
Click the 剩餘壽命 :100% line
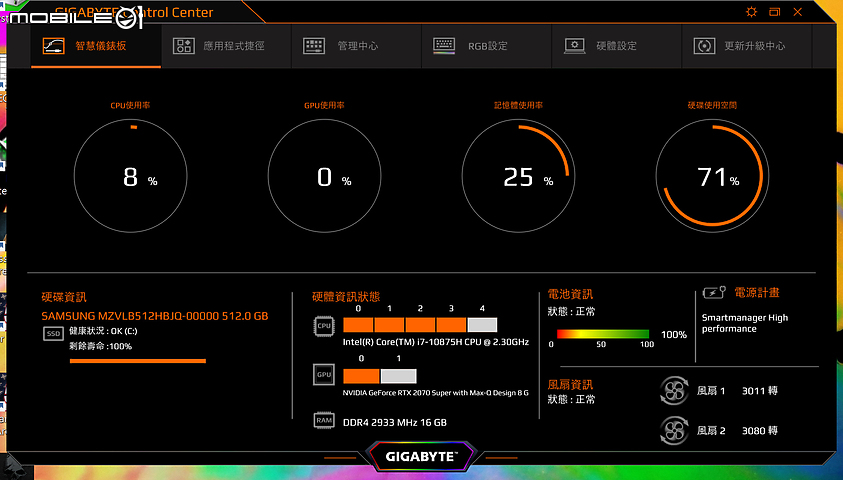tap(101, 346)
